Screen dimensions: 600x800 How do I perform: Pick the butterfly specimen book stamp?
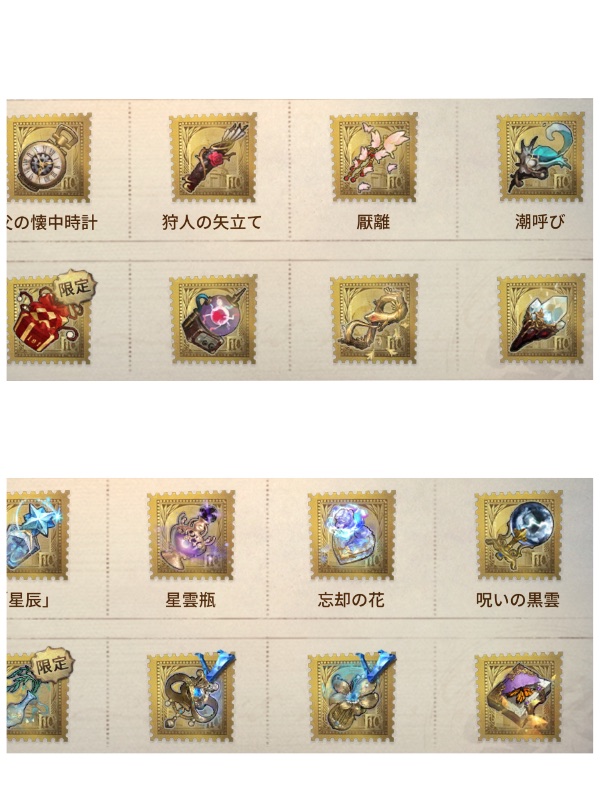pos(519,697)
